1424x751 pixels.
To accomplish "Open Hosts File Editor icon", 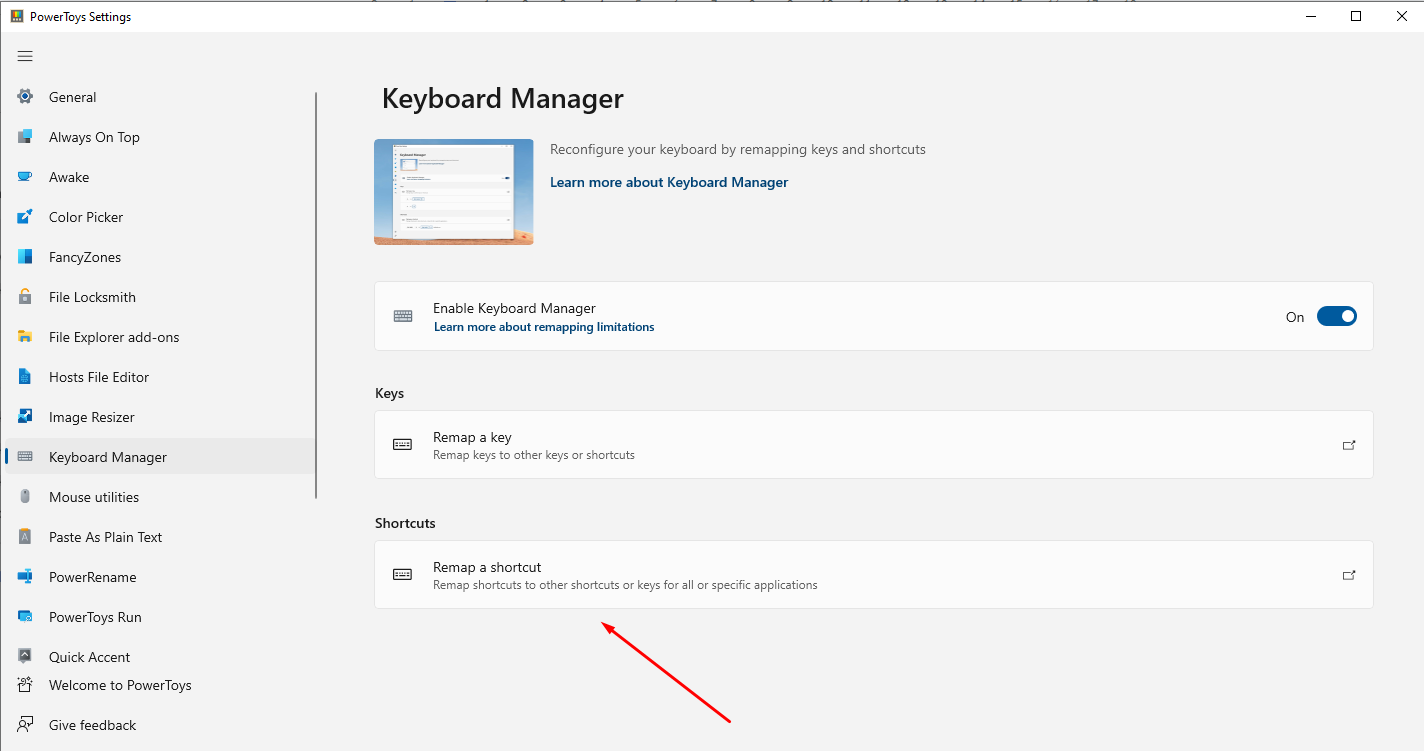I will tap(25, 377).
